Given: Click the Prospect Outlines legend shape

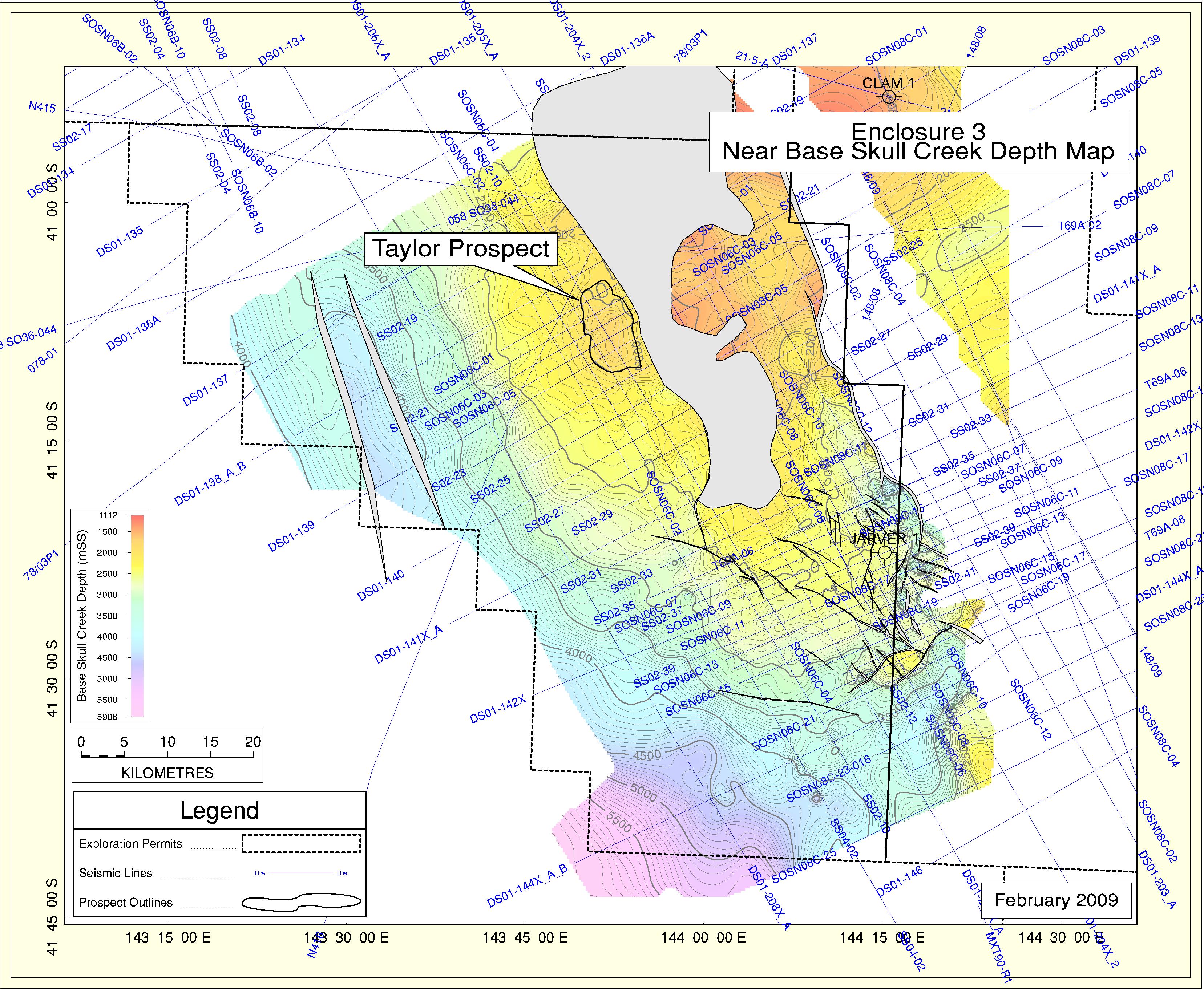Looking at the screenshot, I should (301, 902).
